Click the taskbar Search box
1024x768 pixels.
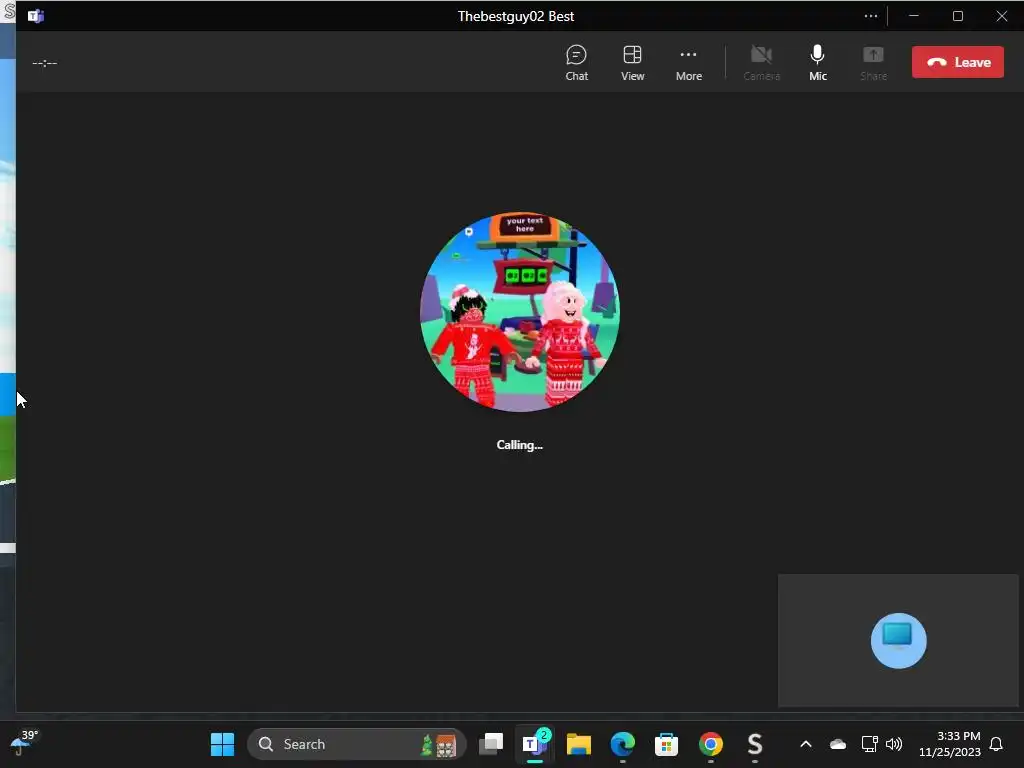[x=357, y=744]
